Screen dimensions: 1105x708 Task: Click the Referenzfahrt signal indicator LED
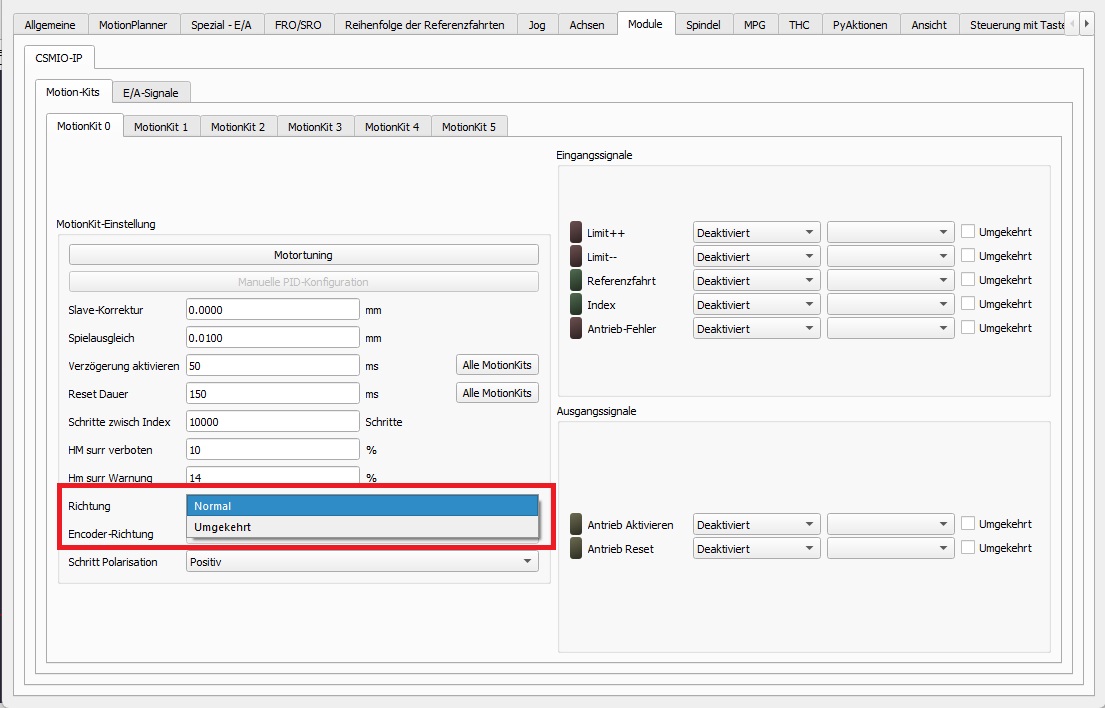click(576, 280)
